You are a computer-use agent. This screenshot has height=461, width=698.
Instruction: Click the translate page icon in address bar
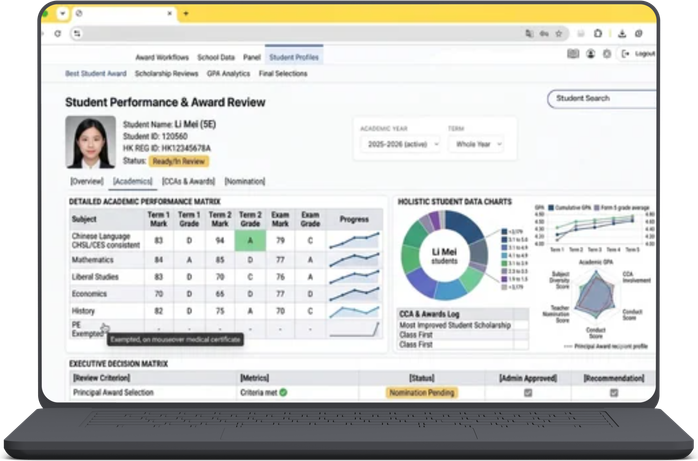(x=529, y=33)
